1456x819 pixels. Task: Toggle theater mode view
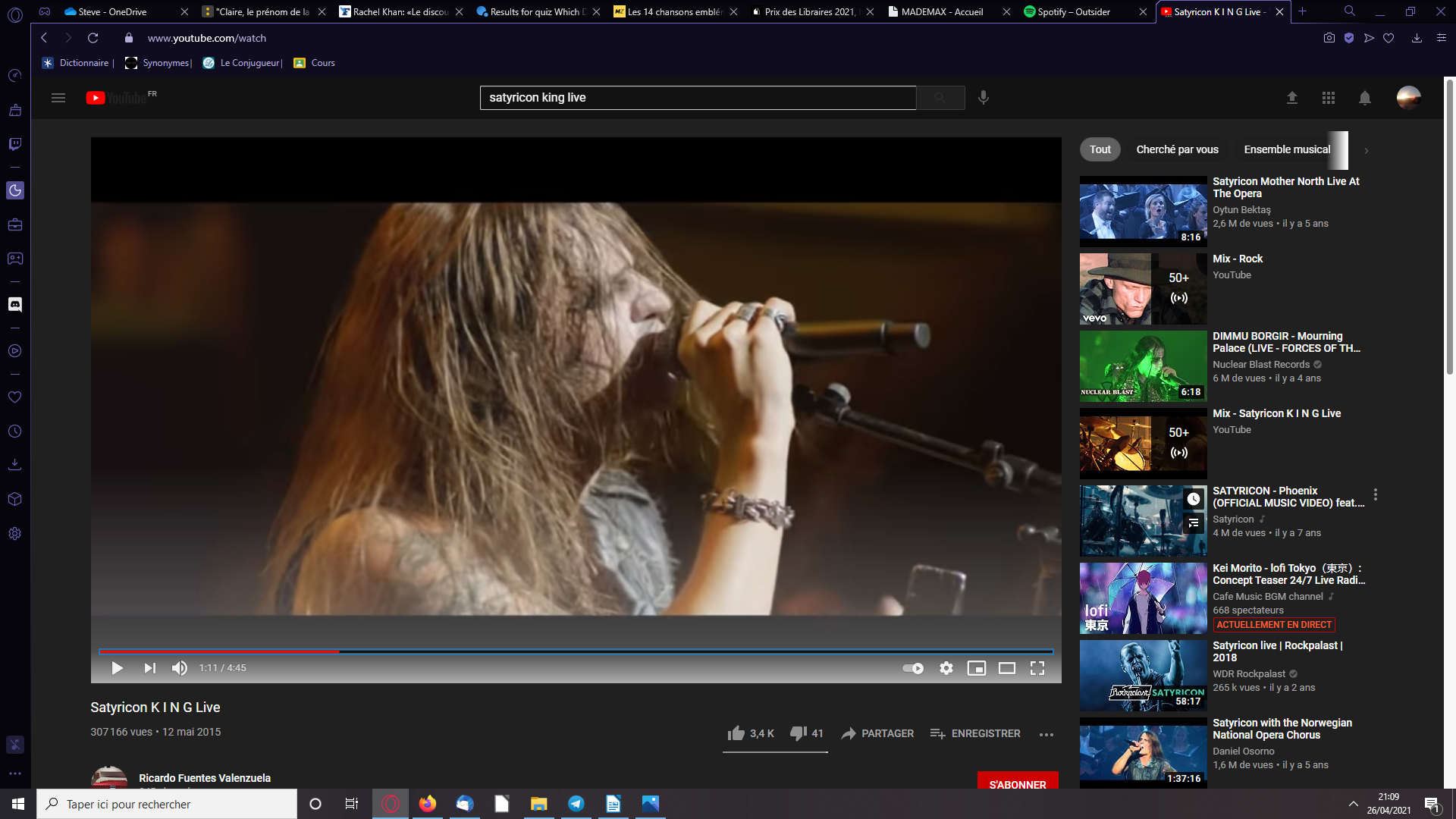(x=1007, y=668)
